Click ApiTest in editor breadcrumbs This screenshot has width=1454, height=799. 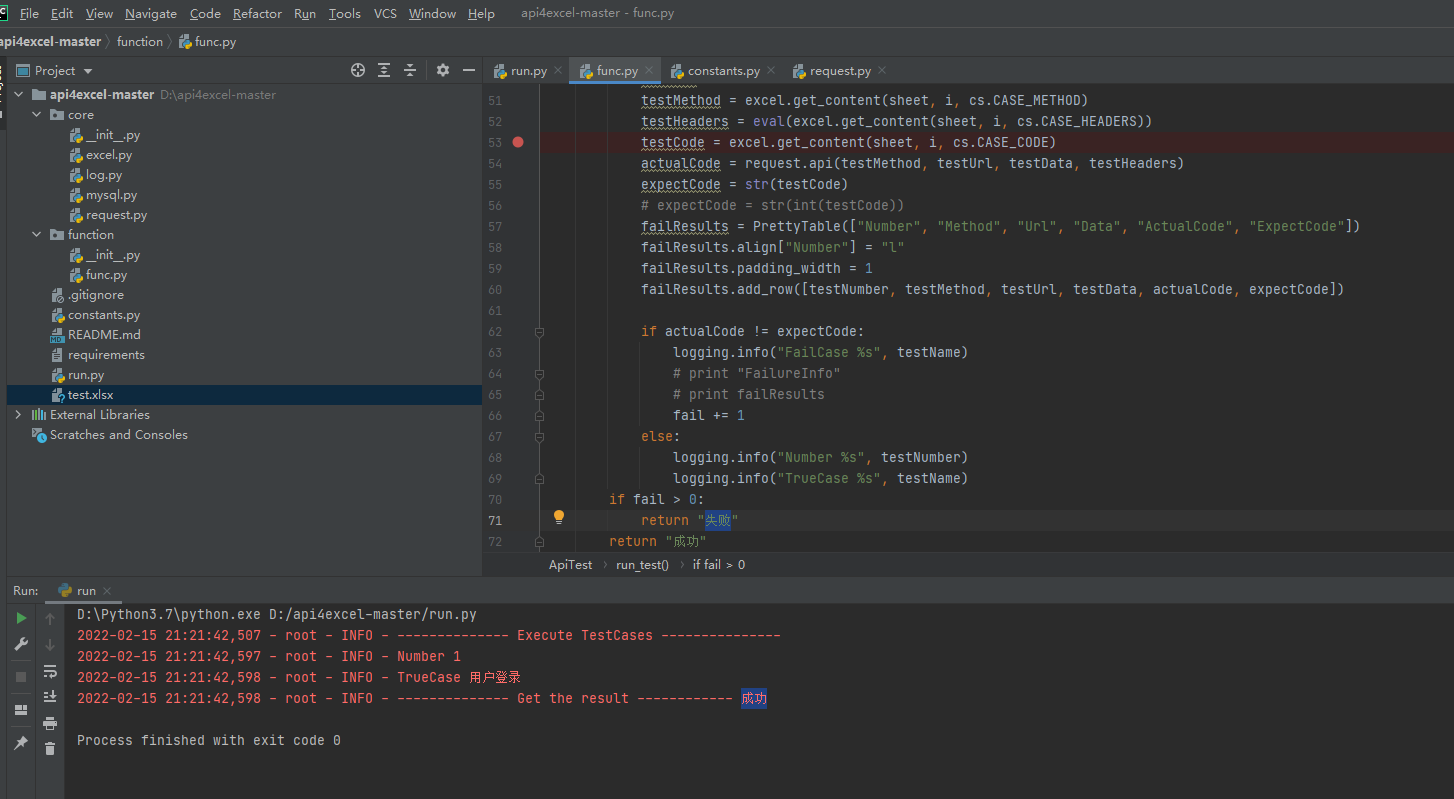click(570, 565)
